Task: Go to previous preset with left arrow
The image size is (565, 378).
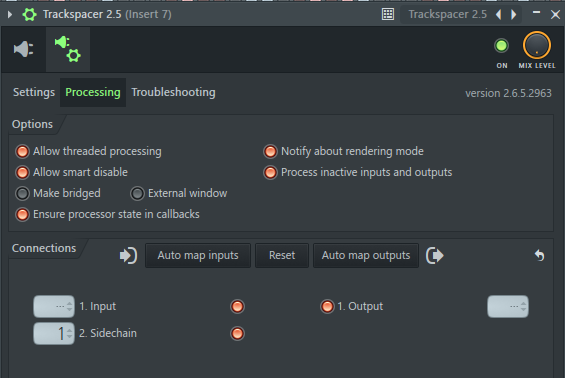Action: (x=499, y=14)
